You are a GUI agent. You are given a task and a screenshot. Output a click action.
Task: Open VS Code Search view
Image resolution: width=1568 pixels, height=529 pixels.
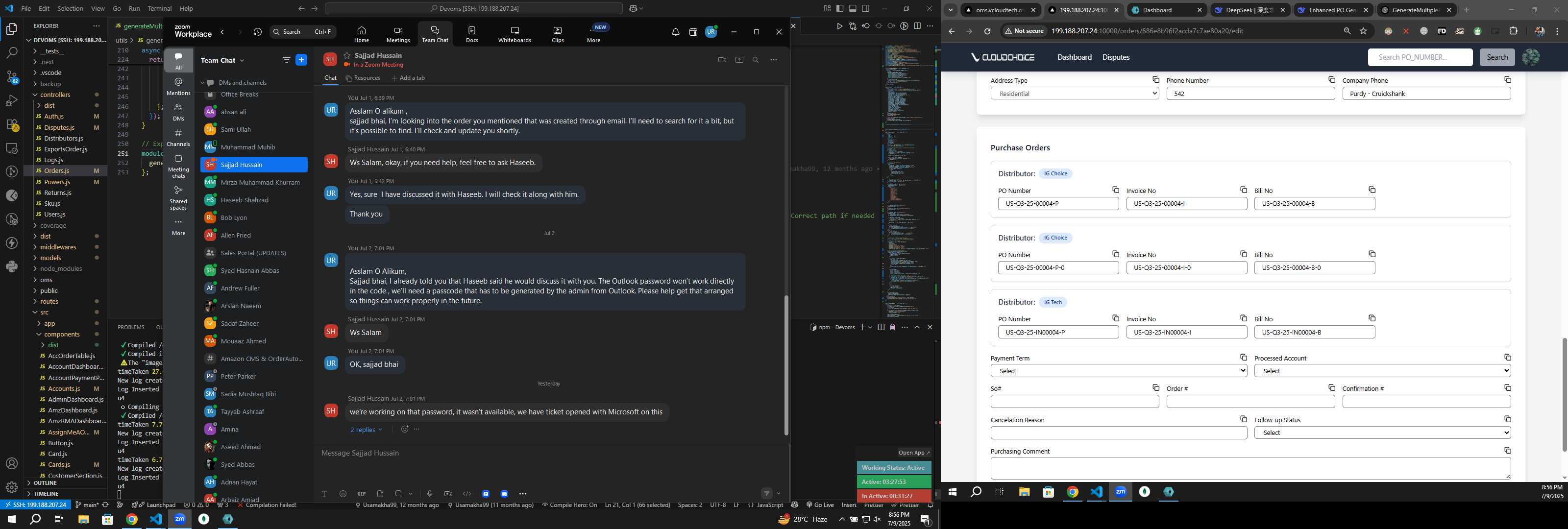click(x=12, y=53)
